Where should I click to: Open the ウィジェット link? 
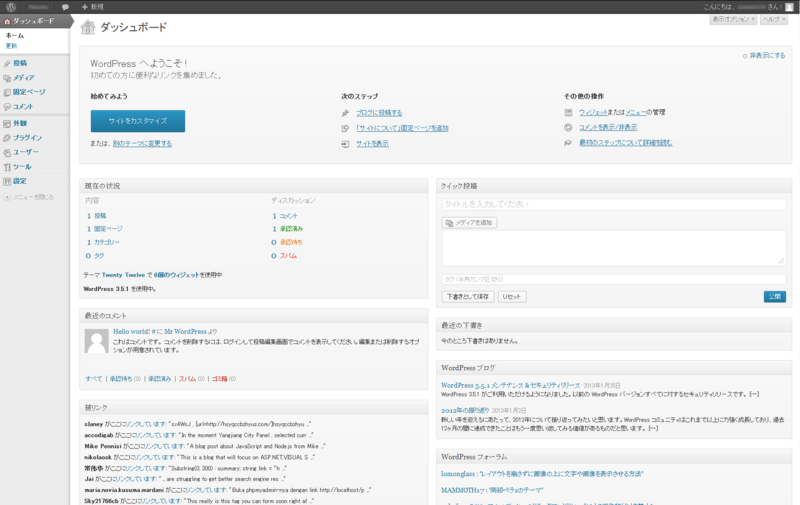click(593, 112)
